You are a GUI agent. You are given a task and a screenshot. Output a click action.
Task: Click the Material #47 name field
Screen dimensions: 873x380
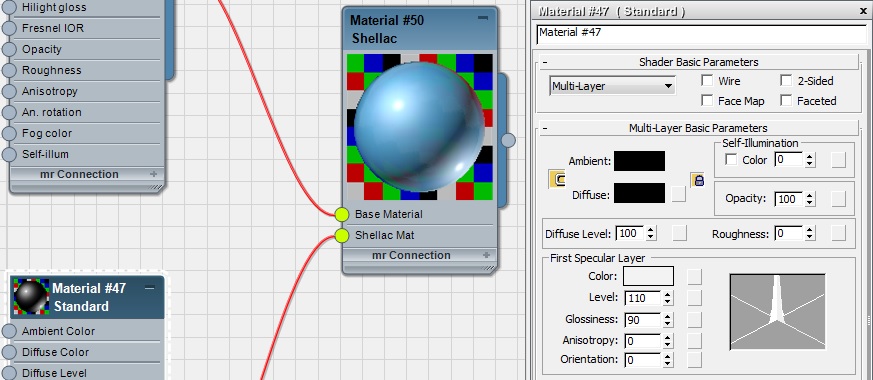click(702, 33)
